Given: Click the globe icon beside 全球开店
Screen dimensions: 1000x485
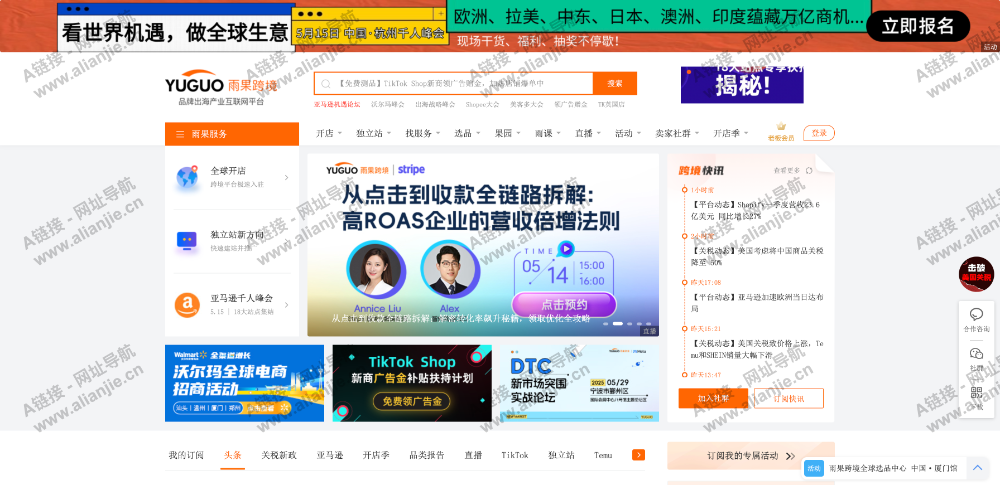Looking at the screenshot, I should point(187,177).
